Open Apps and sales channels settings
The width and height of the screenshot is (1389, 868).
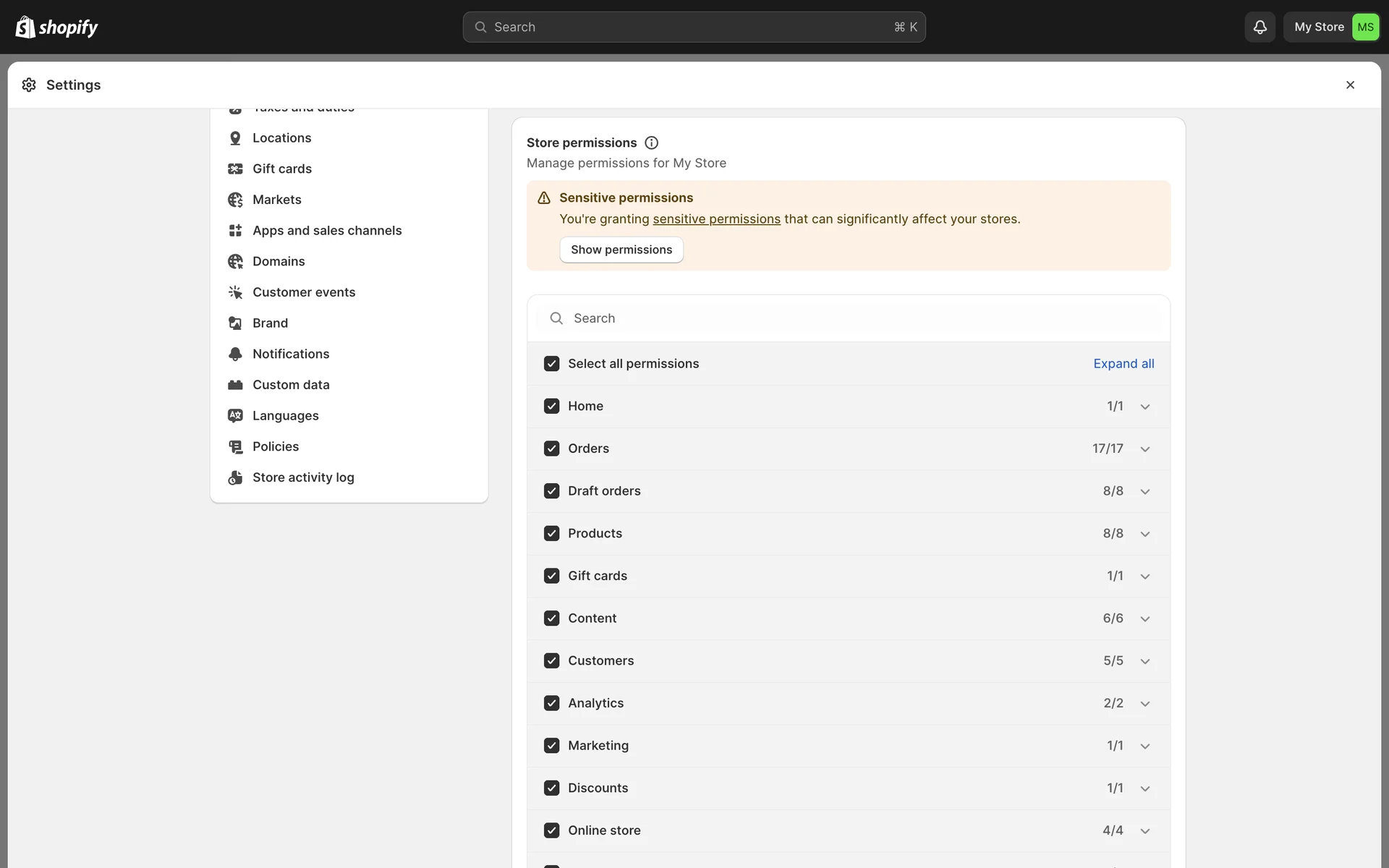pos(326,231)
